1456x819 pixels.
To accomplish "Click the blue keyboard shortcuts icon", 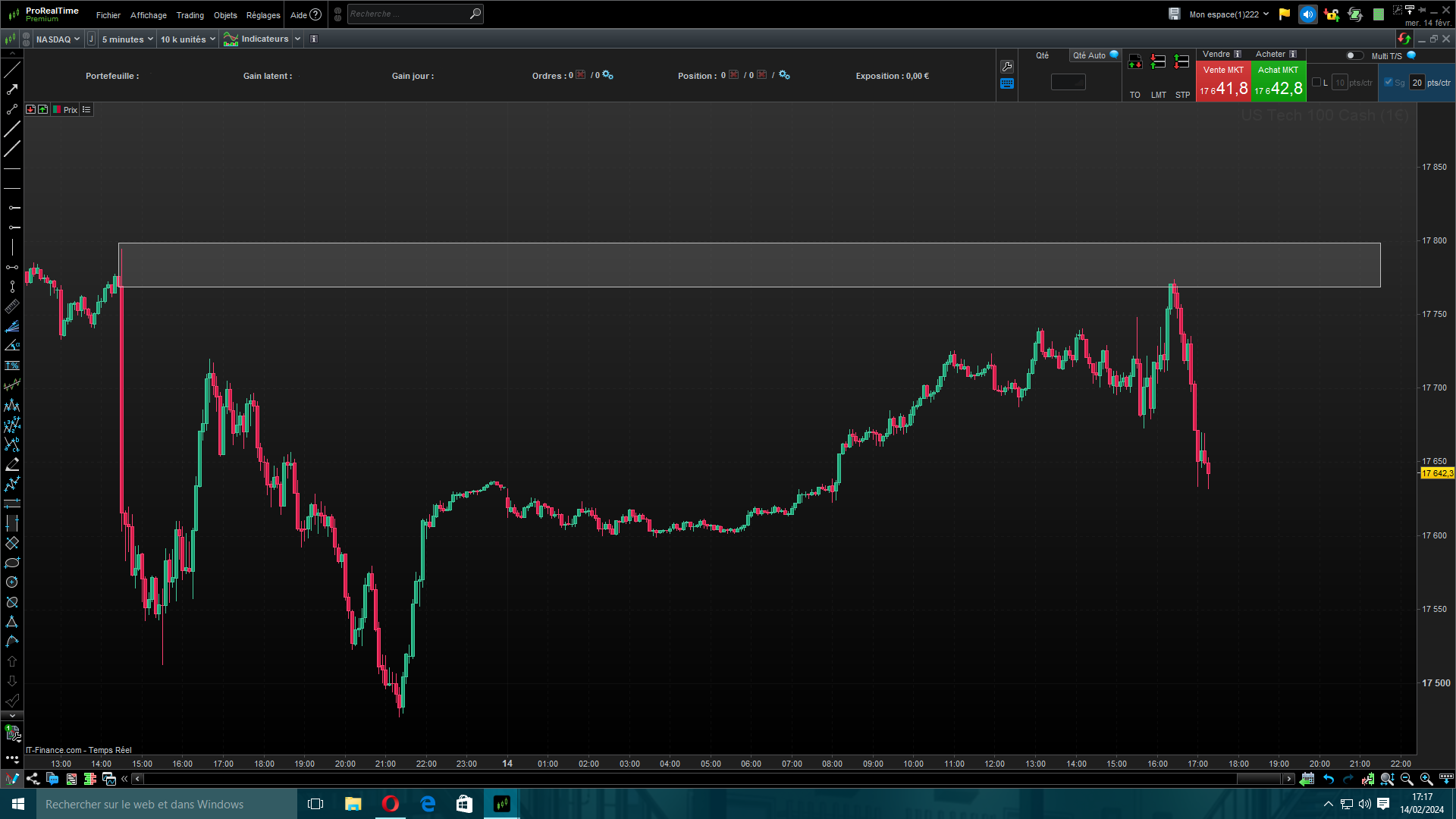I will click(x=1007, y=84).
